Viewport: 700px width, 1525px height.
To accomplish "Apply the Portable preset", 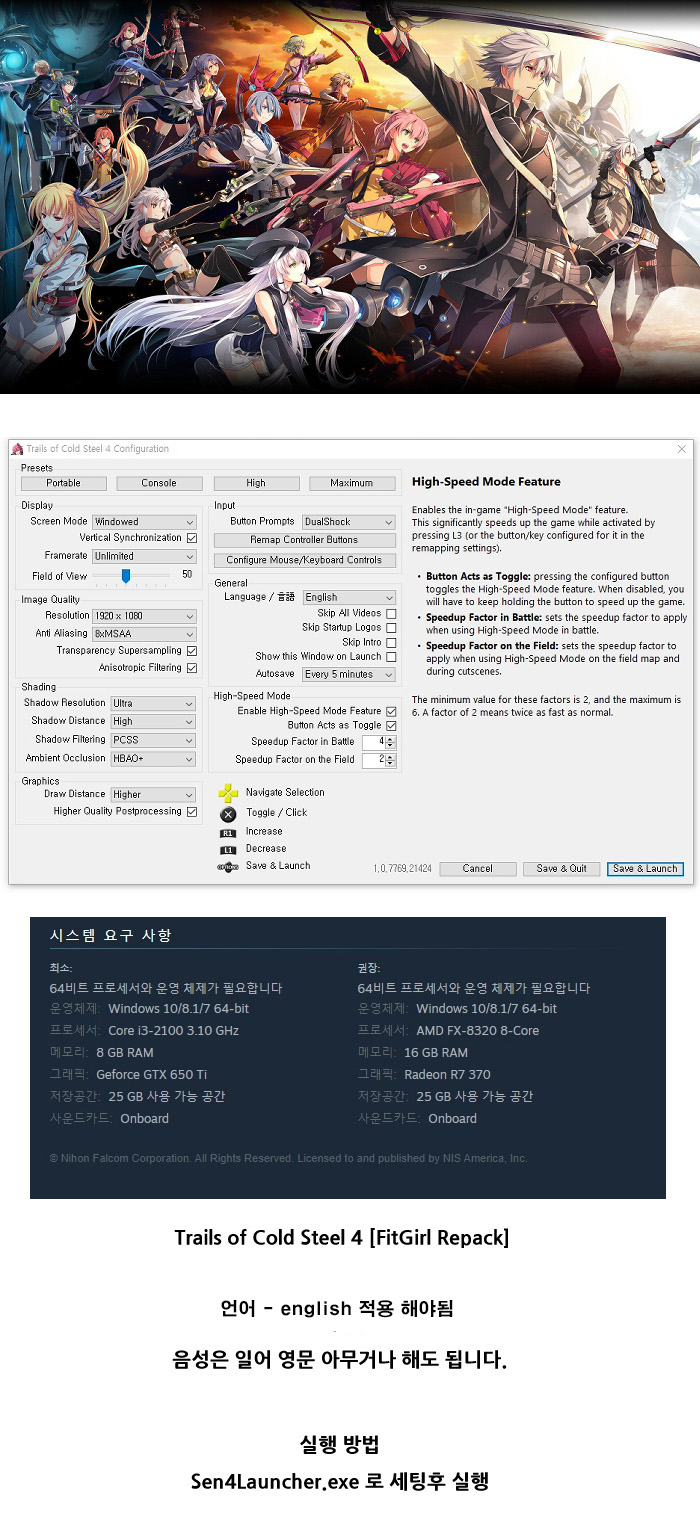I will point(63,483).
